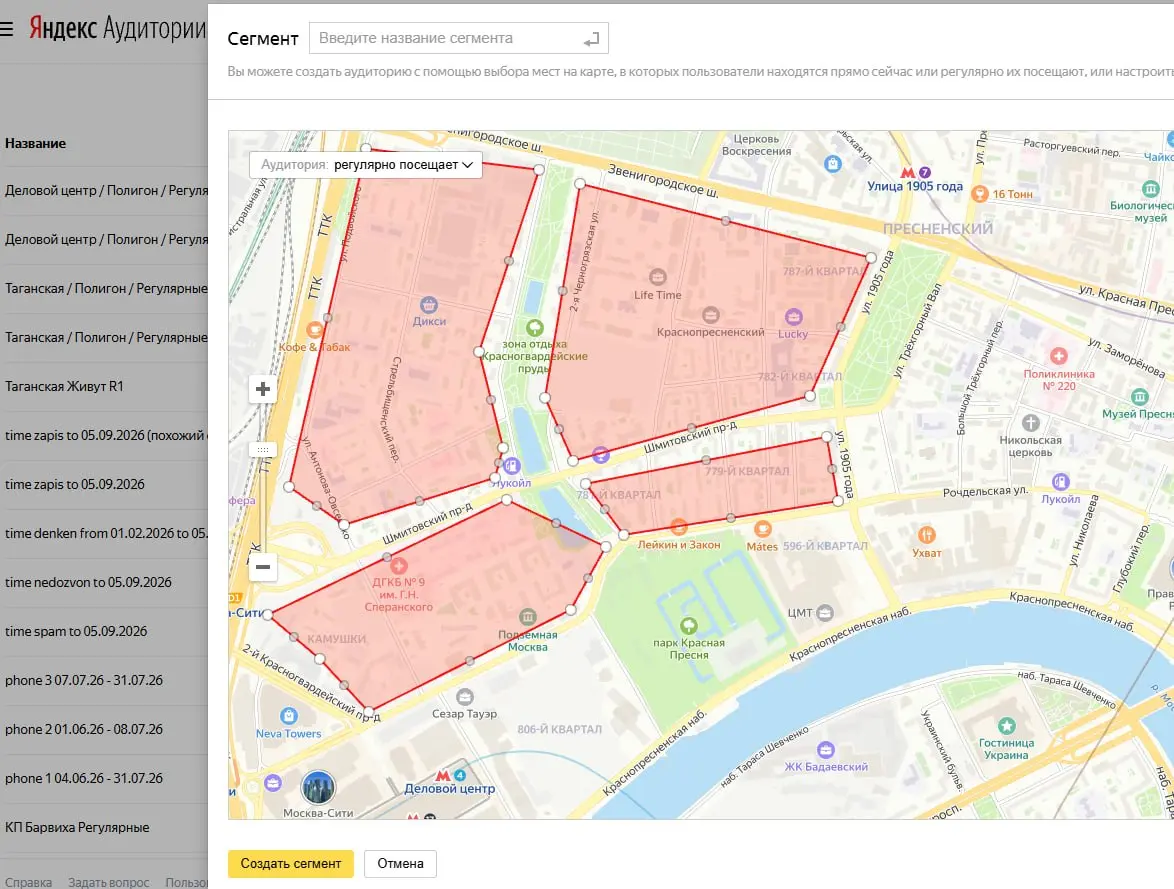The height and width of the screenshot is (889, 1174).
Task: Click the Красногвардейские пруды park icon
Action: pyautogui.click(x=535, y=327)
